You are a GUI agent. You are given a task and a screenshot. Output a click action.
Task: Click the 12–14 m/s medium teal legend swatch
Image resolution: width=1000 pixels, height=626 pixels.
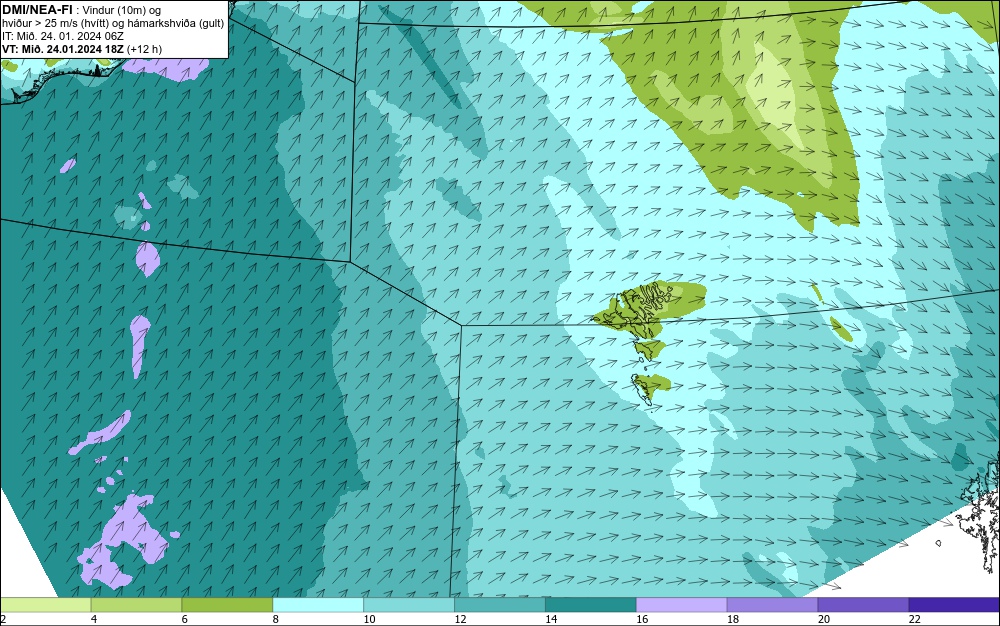(x=500, y=604)
